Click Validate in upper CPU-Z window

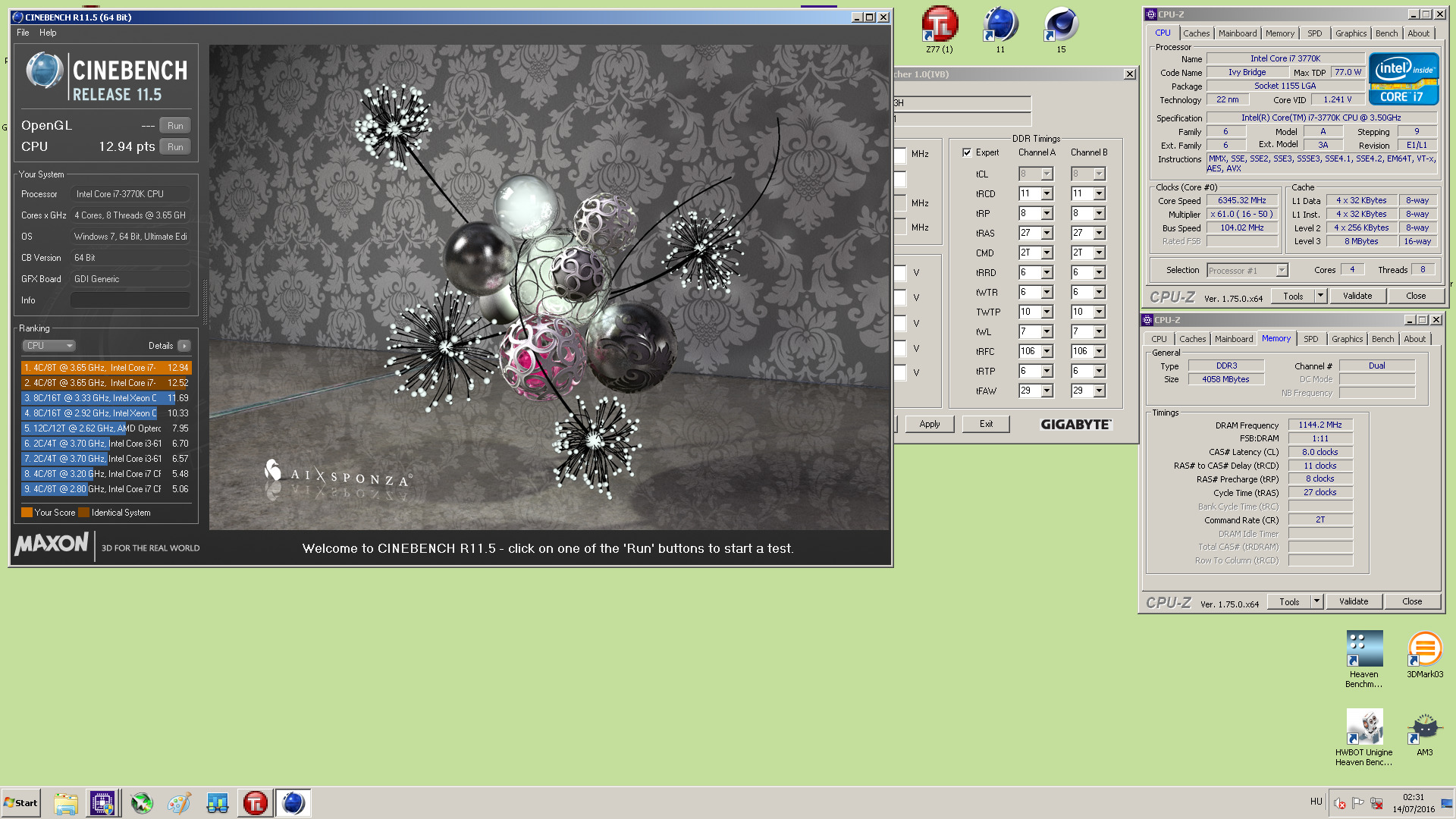pyautogui.click(x=1357, y=297)
